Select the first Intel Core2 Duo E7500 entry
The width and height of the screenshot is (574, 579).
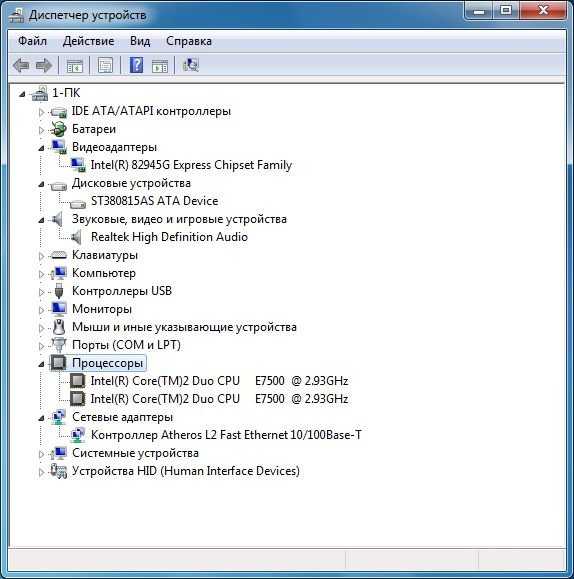pyautogui.click(x=219, y=381)
